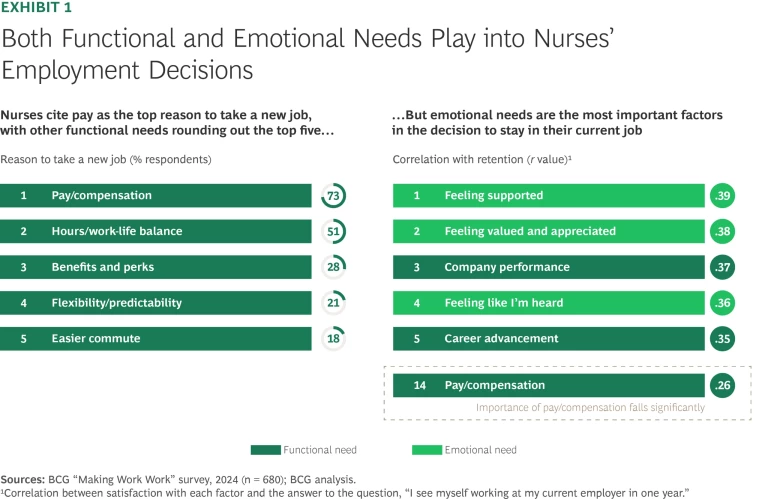768x499 pixels.
Task: Click the 28 percent circle indicator
Action: tap(333, 267)
